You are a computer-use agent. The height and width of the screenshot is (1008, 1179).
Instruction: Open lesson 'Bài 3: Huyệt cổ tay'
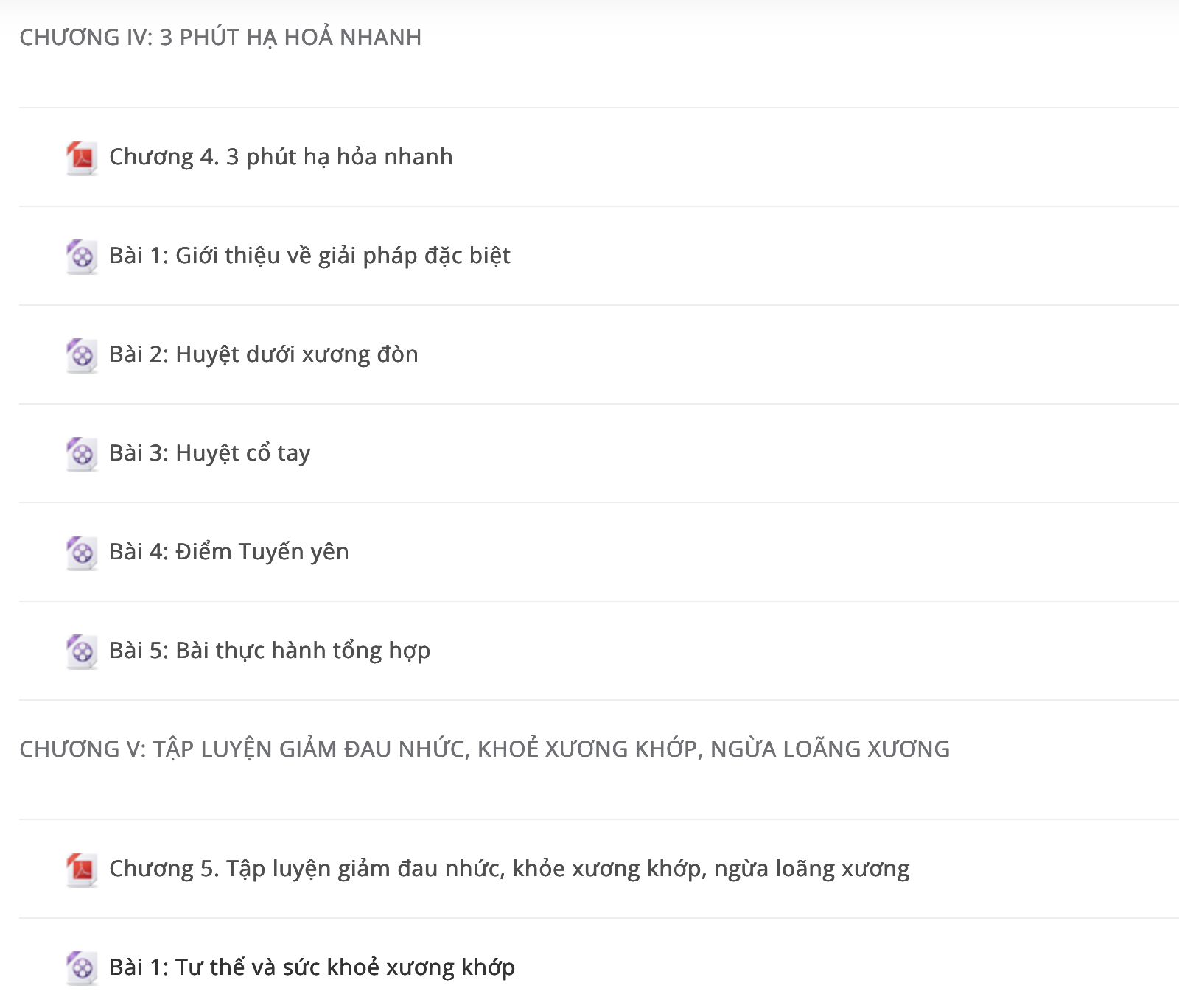[210, 453]
